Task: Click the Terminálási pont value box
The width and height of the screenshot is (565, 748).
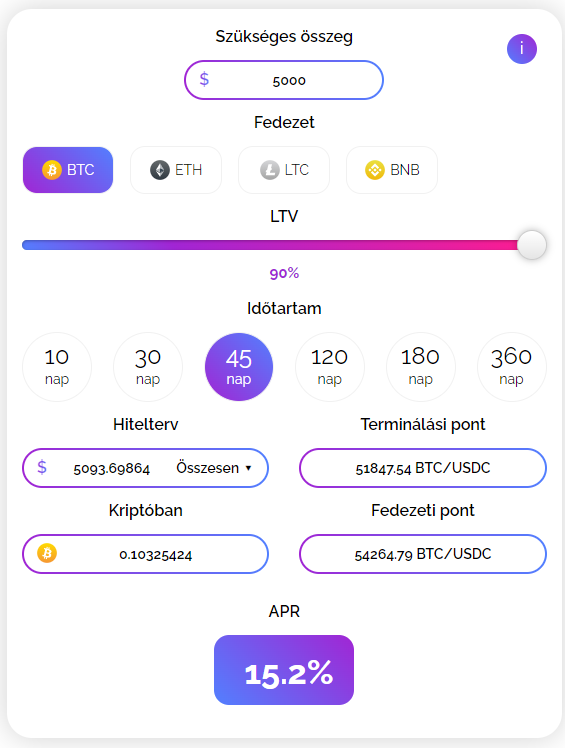Action: click(x=423, y=468)
